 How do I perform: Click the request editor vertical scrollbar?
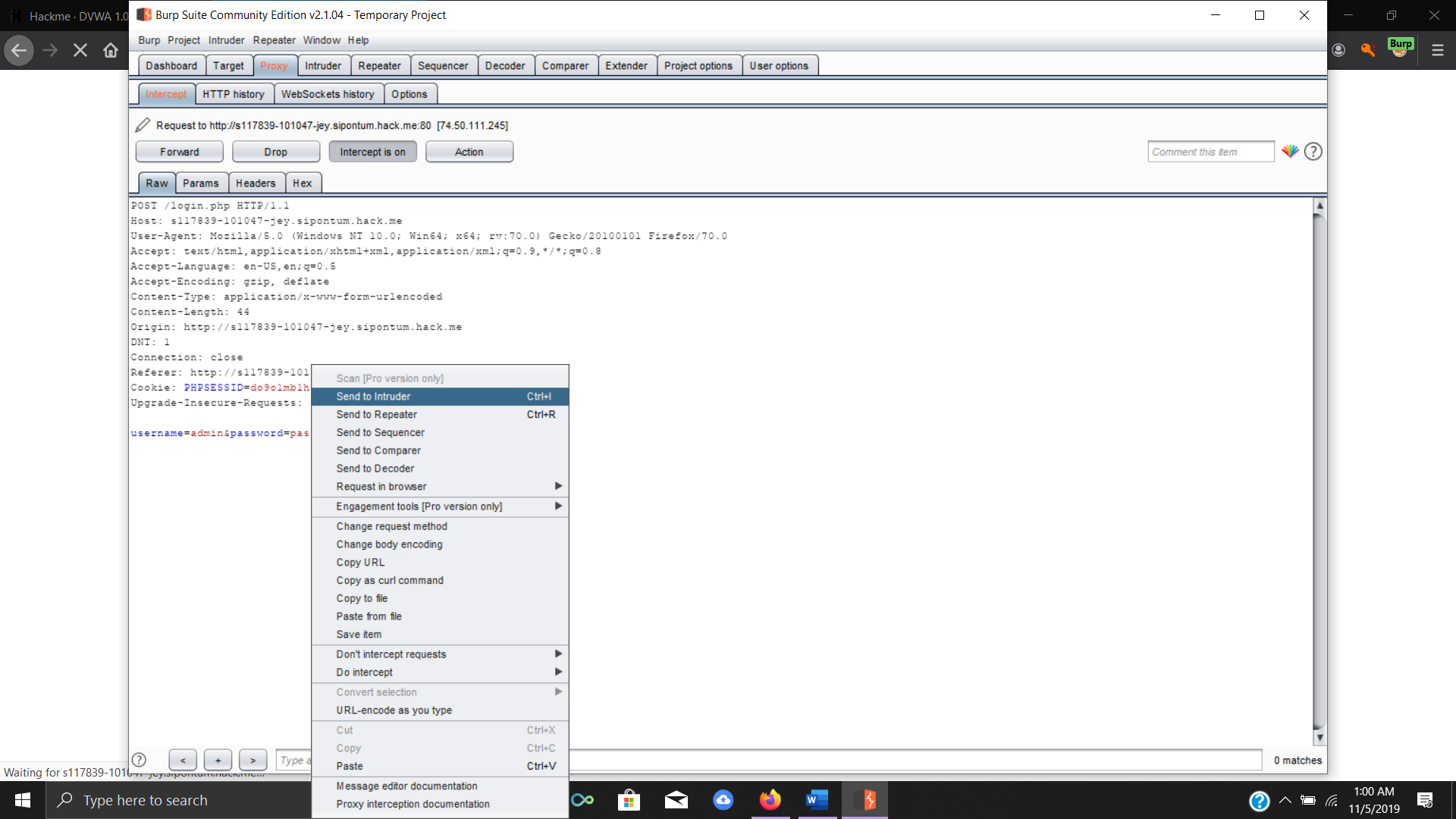[x=1319, y=470]
